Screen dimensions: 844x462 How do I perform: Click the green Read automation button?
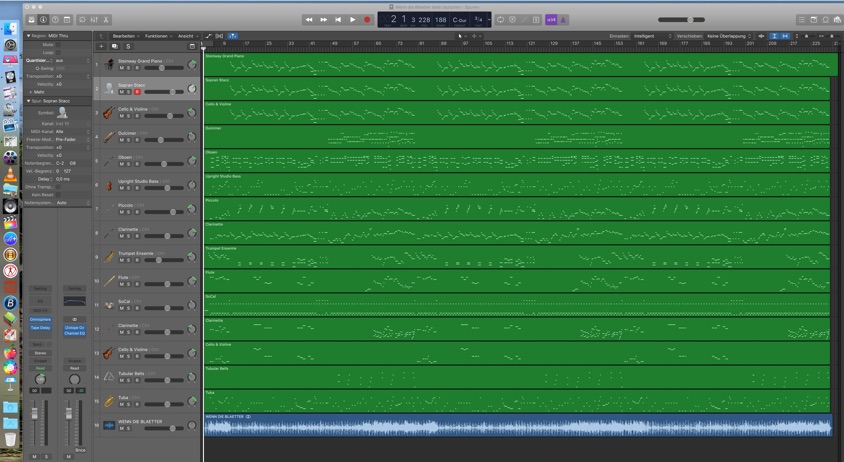point(40,368)
